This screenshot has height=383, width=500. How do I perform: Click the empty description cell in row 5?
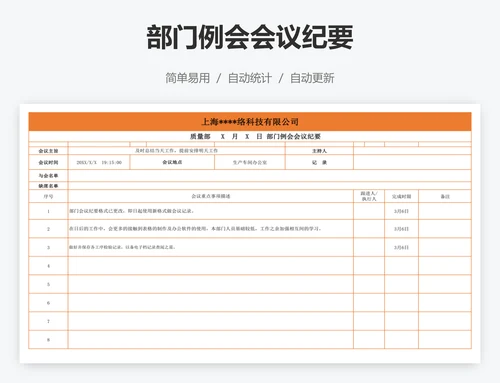click(x=211, y=284)
